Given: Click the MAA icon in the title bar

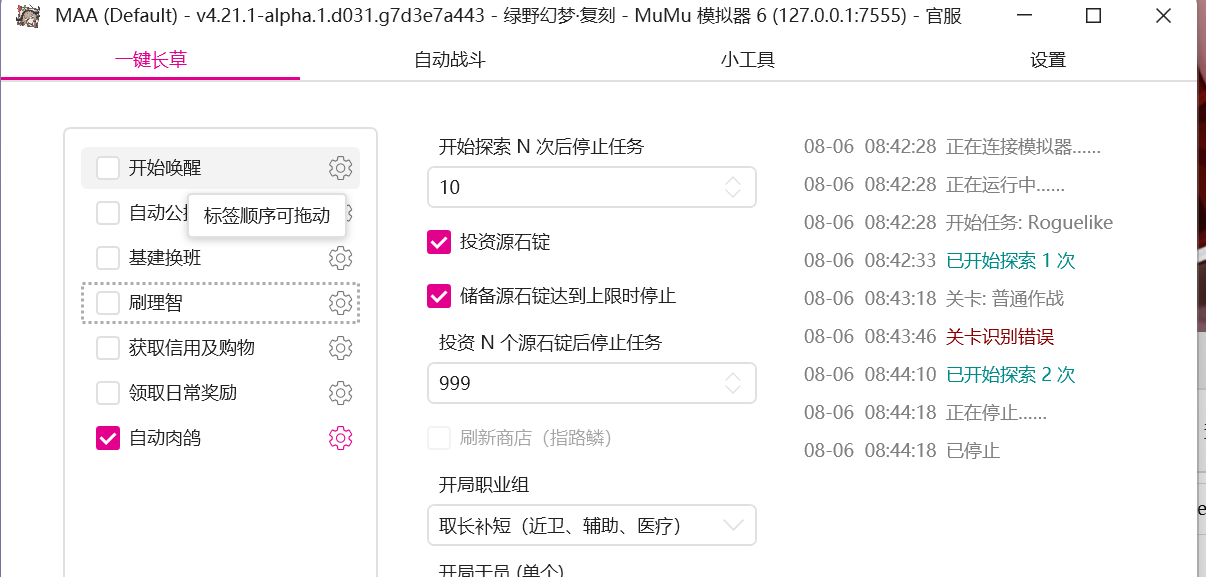Looking at the screenshot, I should (x=28, y=15).
